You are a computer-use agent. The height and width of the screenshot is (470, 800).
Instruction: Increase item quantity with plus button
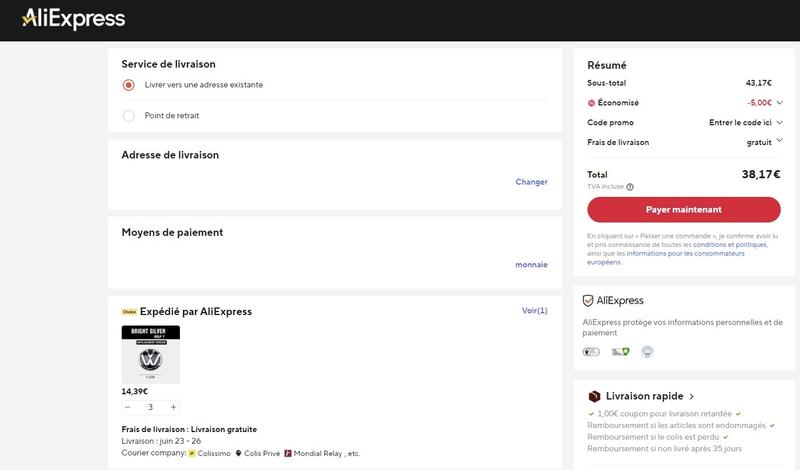point(173,407)
